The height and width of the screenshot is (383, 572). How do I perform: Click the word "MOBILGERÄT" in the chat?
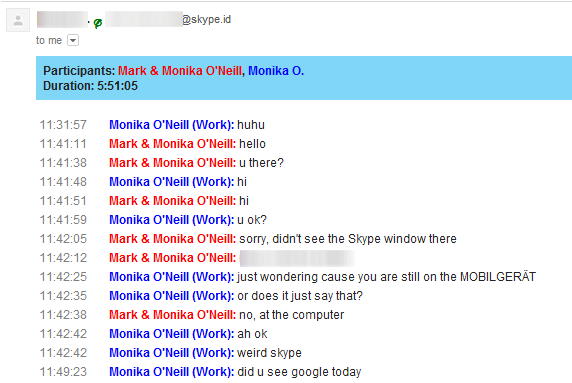click(498, 276)
